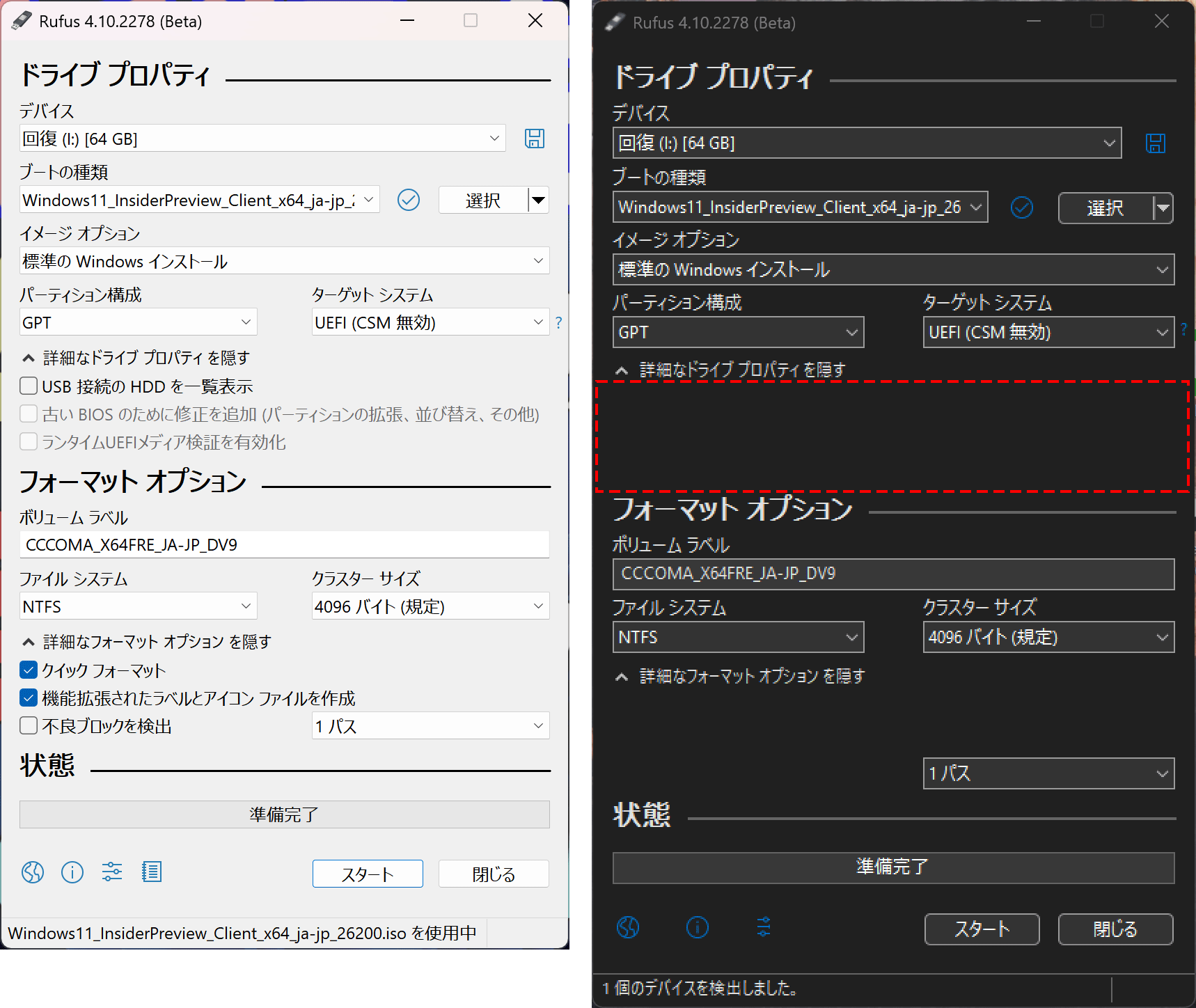The image size is (1196, 1008).
Task: Collapse 詳細なドライブ プロパティ を隠す in the light window
Action: (x=136, y=358)
